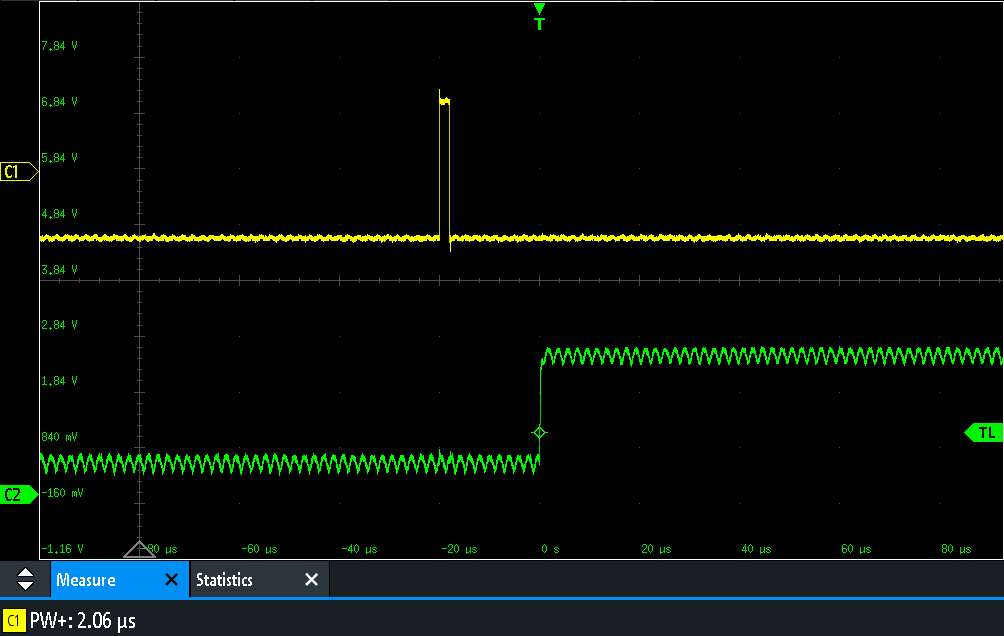The width and height of the screenshot is (1004, 636).
Task: Close the Statistics tab
Action: click(x=310, y=579)
